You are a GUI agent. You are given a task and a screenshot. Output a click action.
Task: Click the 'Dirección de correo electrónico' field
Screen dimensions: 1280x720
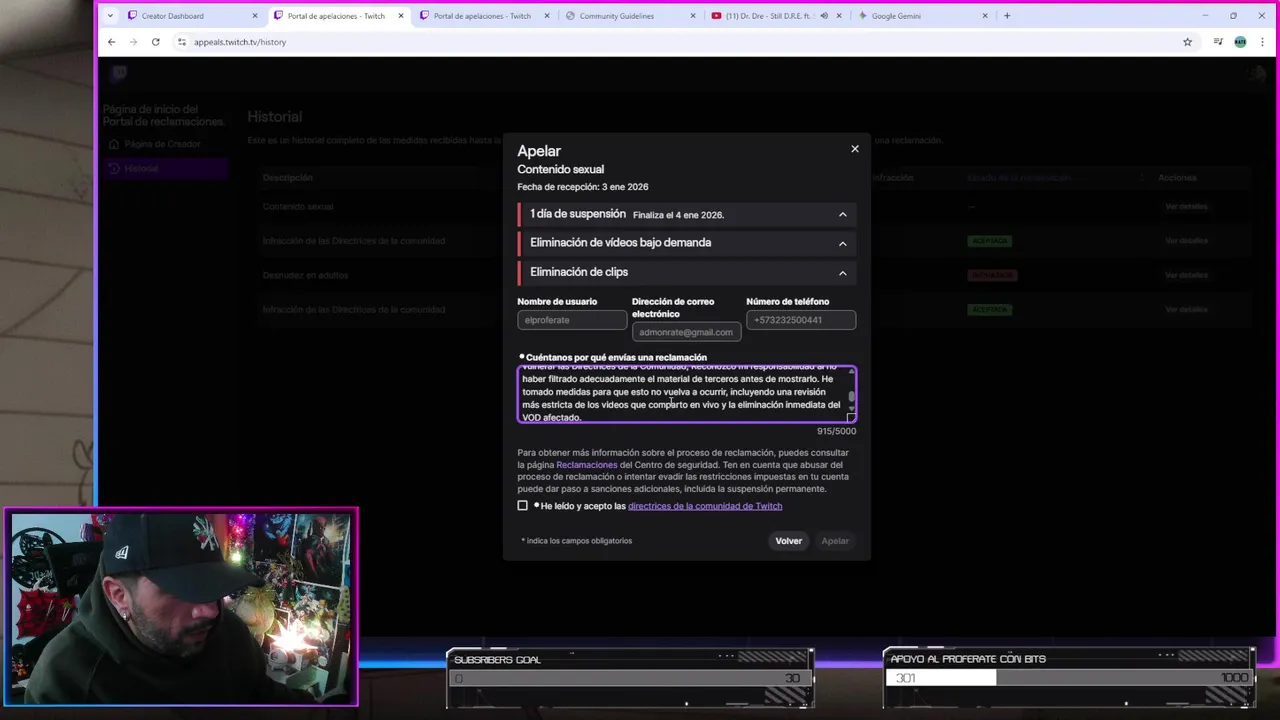coord(686,332)
